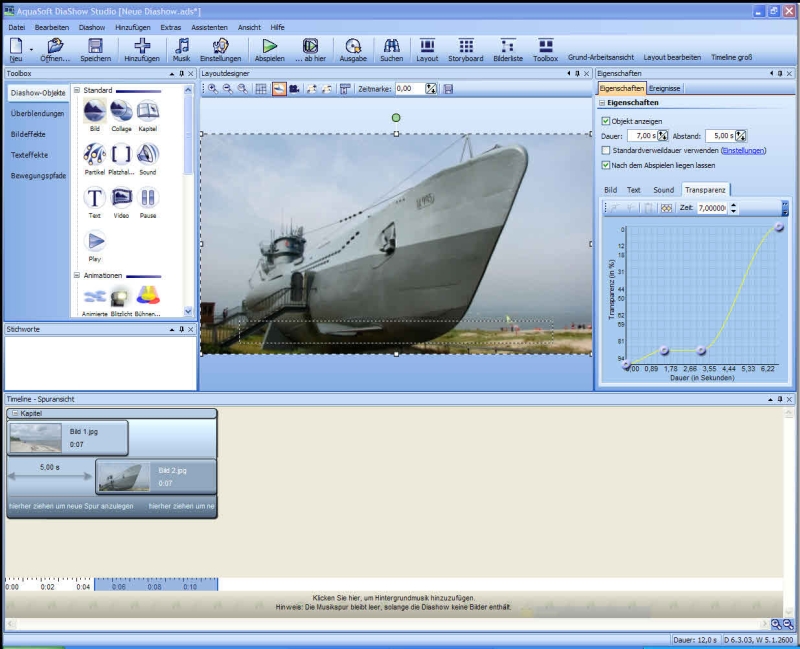The height and width of the screenshot is (649, 800).
Task: Open the Storyboard view icon
Action: point(466,46)
